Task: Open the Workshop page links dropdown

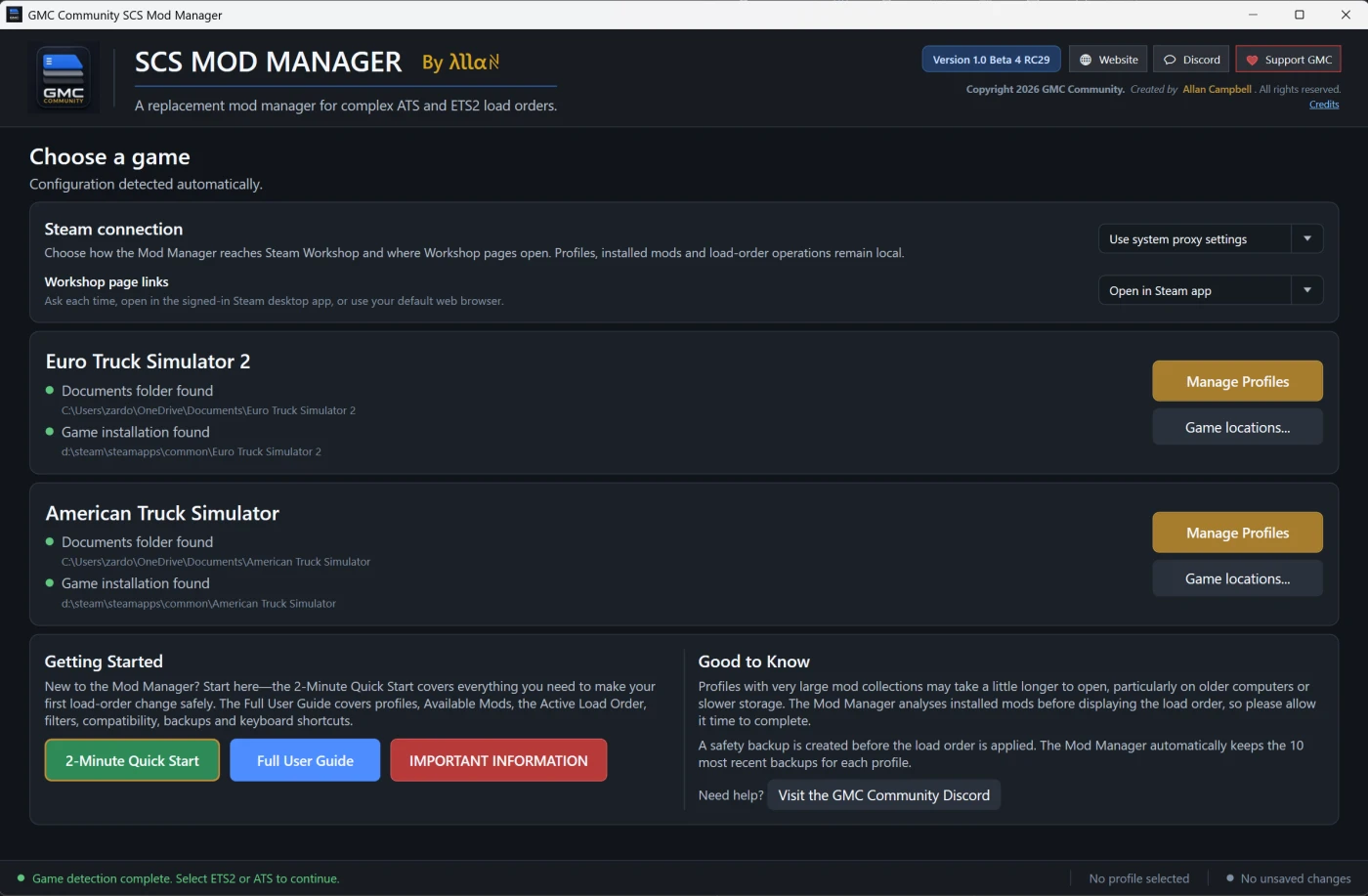Action: coord(1211,290)
